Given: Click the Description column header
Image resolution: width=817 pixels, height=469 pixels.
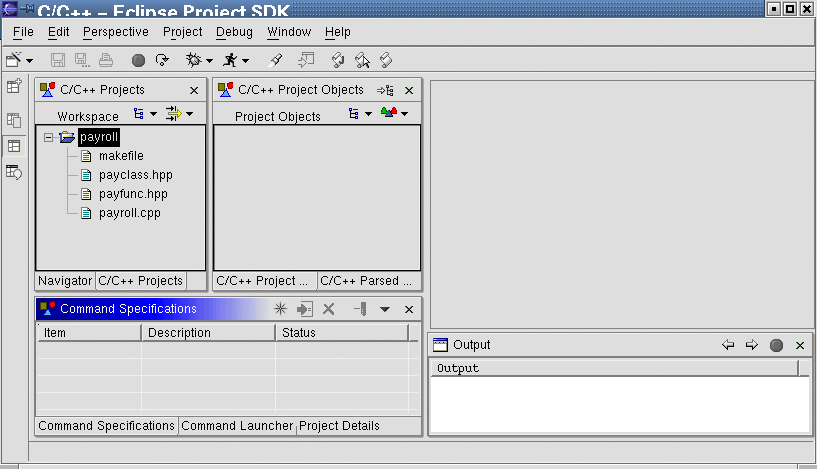Looking at the screenshot, I should 208,332.
